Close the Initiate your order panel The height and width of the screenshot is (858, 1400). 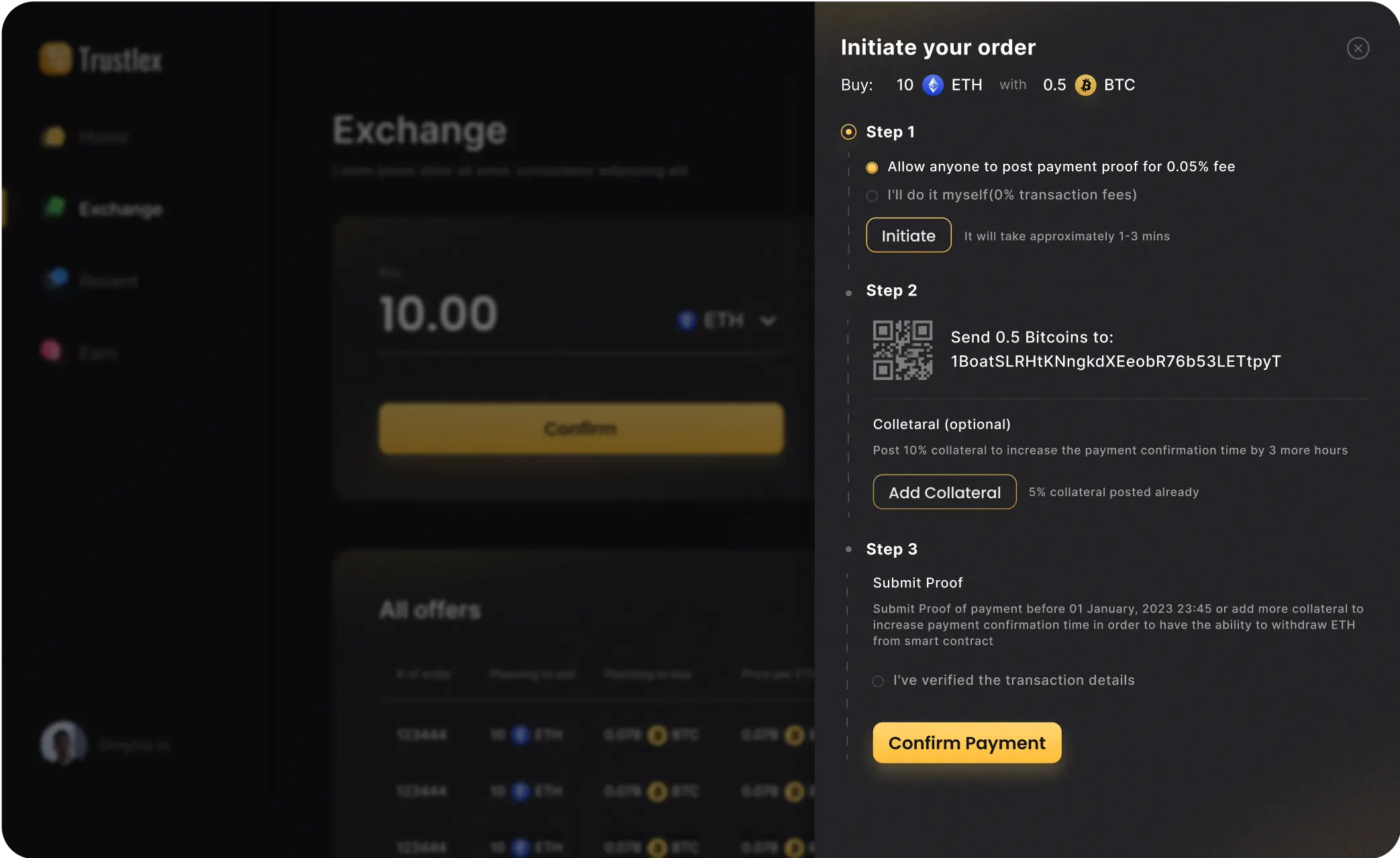(x=1358, y=48)
